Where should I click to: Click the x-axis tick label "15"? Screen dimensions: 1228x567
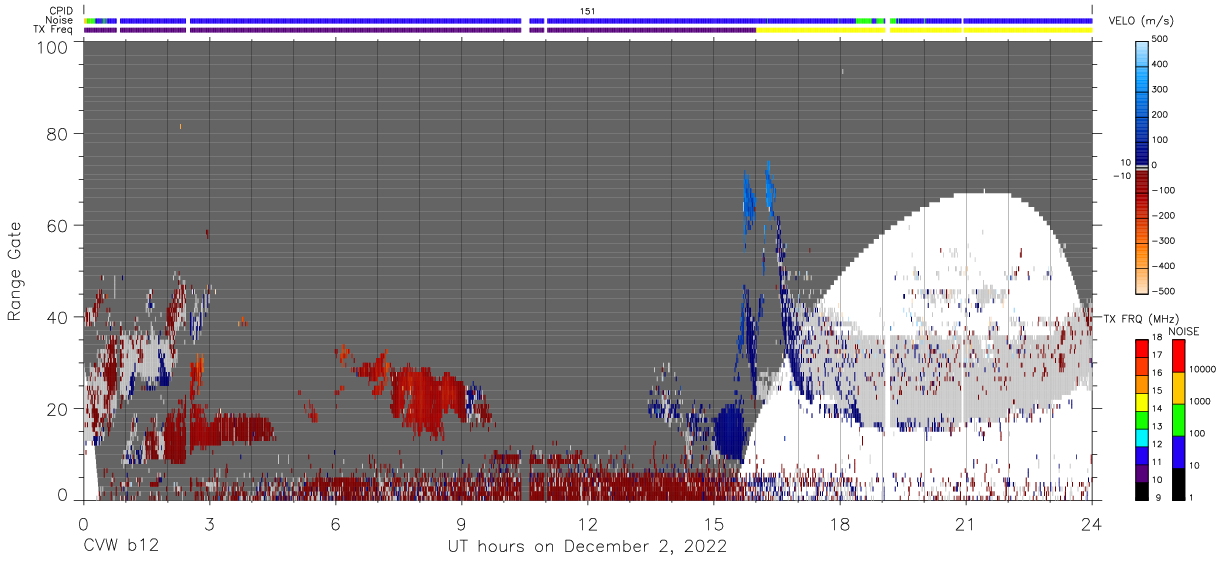click(713, 525)
